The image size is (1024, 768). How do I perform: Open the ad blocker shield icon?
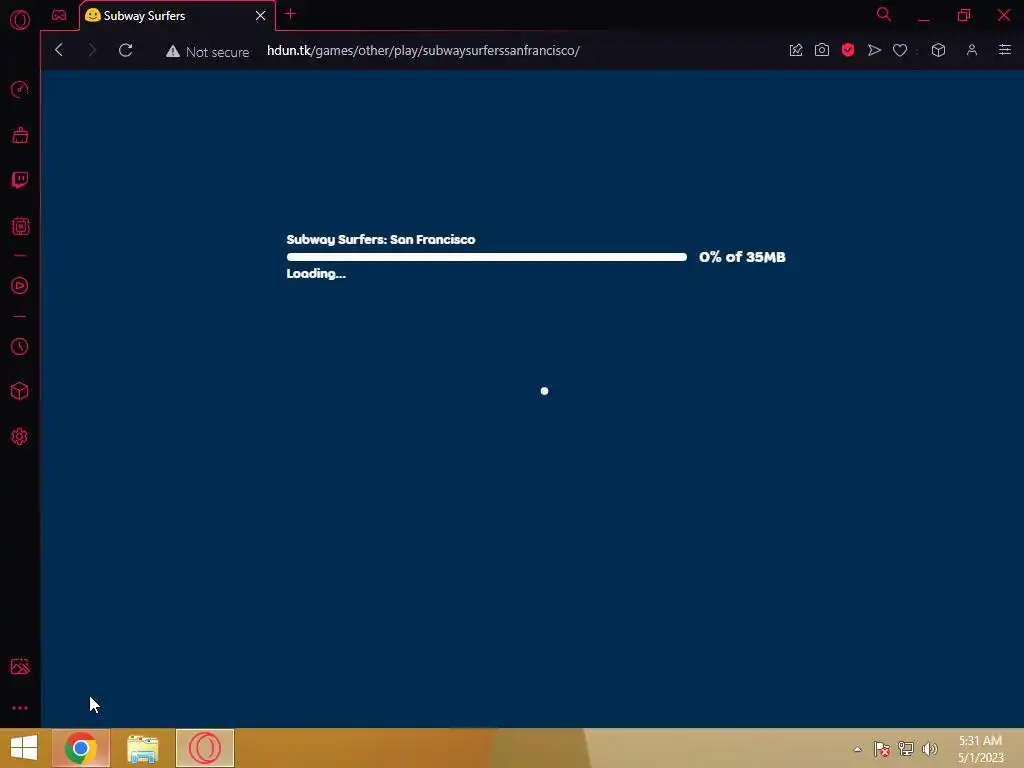[848, 50]
